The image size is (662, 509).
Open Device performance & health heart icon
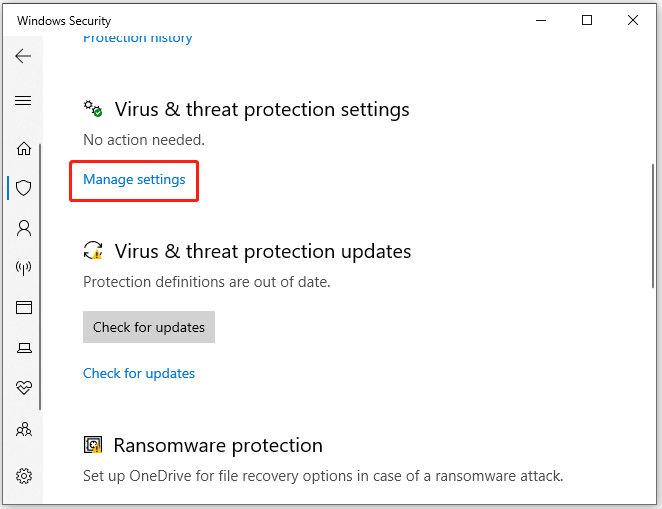(x=24, y=387)
